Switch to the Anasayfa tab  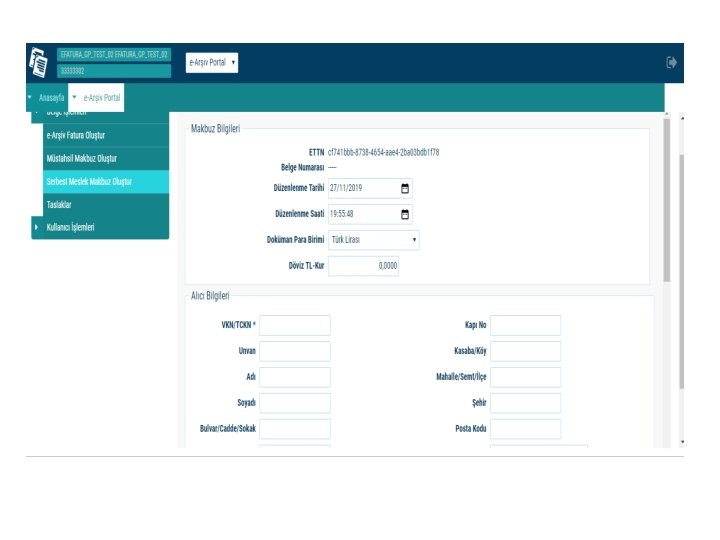(x=51, y=97)
